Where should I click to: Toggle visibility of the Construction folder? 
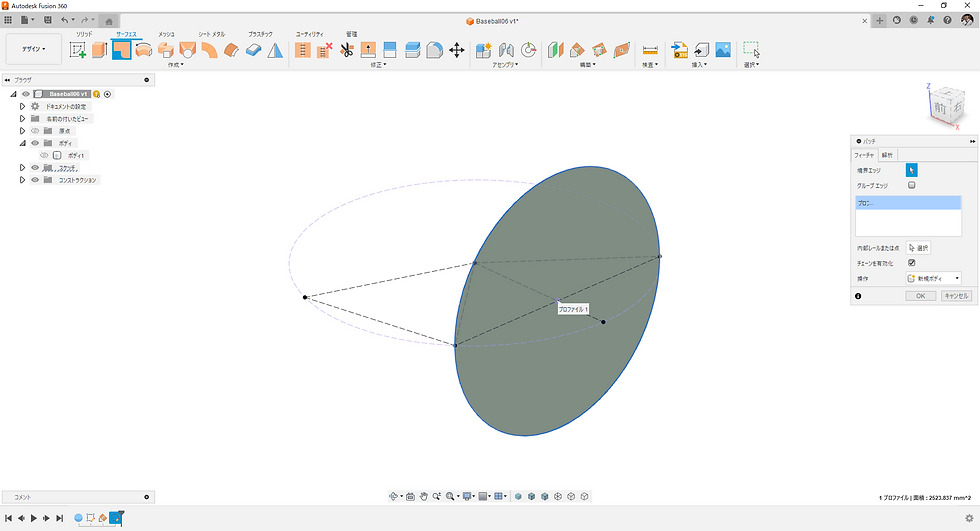pyautogui.click(x=35, y=180)
